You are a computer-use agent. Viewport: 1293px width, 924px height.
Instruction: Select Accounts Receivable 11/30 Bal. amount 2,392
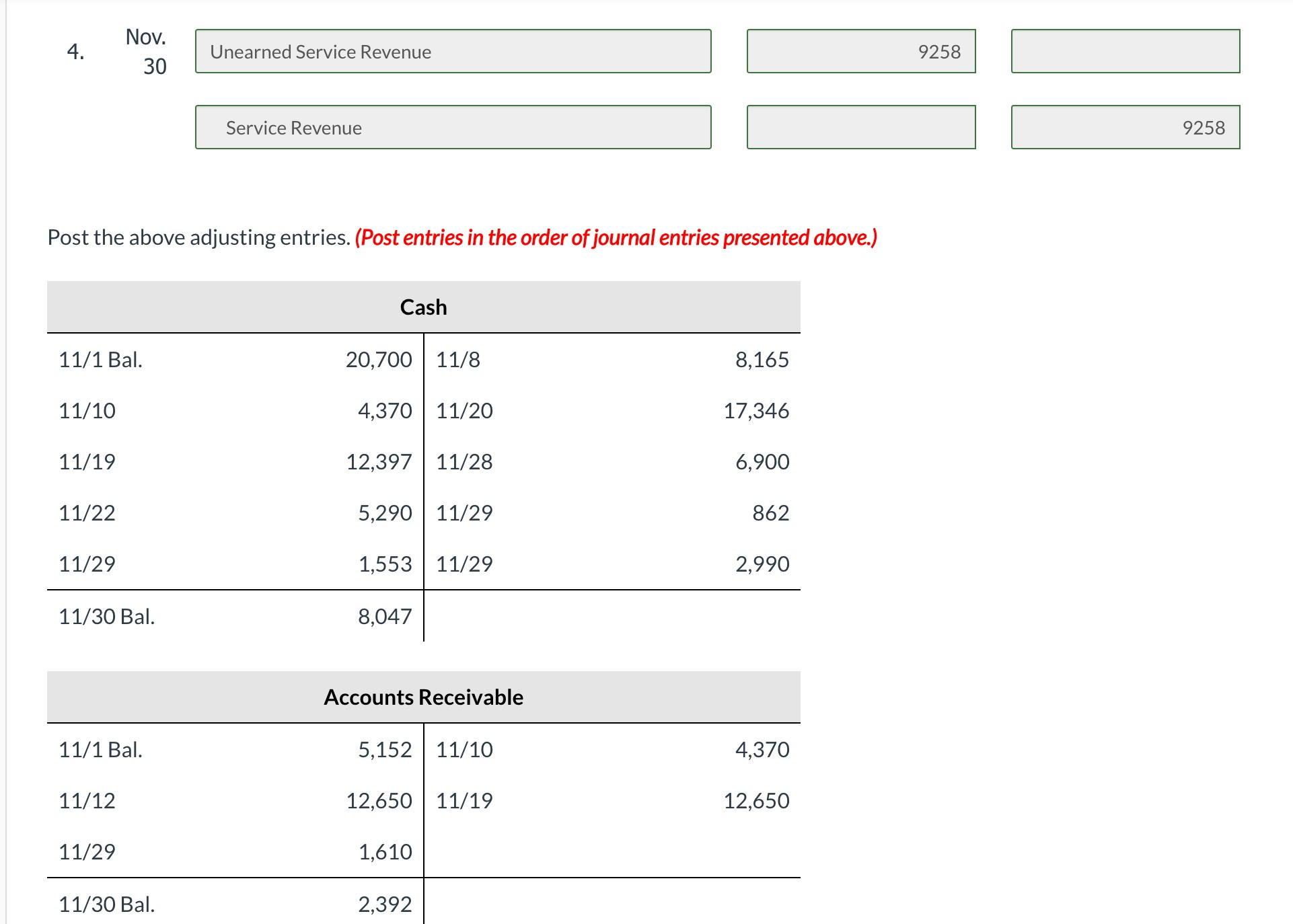pyautogui.click(x=385, y=904)
